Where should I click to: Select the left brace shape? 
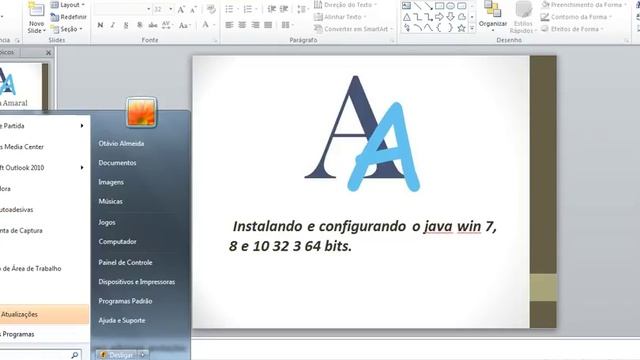click(439, 28)
